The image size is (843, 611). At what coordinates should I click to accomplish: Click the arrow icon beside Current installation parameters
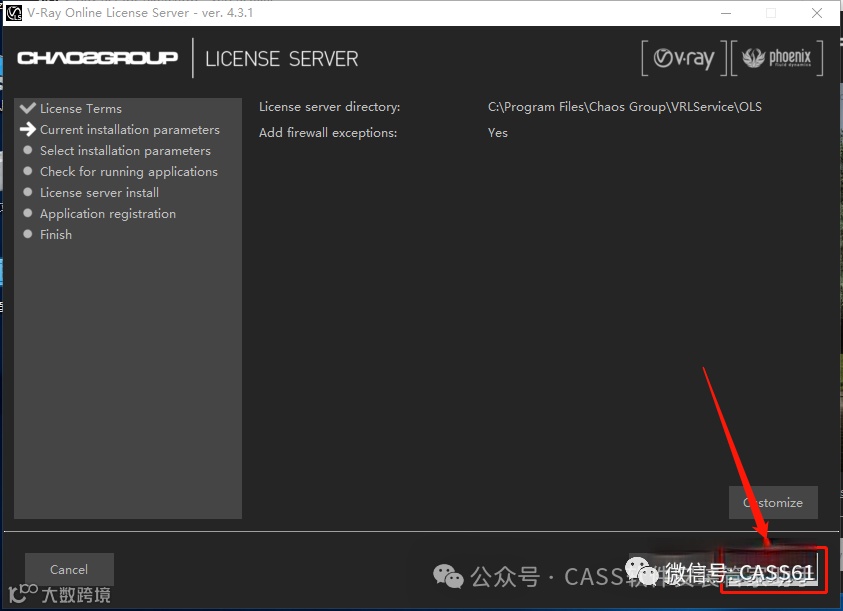tap(27, 129)
